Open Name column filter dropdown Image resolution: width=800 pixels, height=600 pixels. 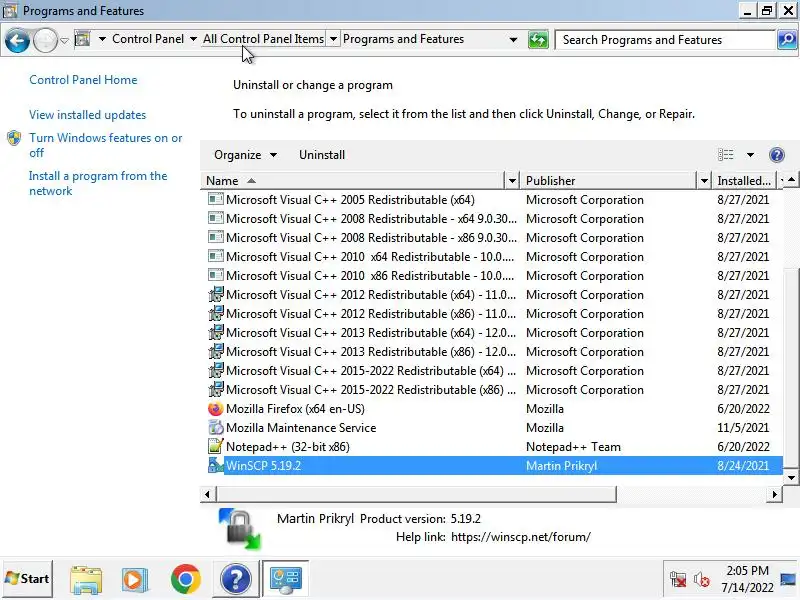pyautogui.click(x=512, y=181)
